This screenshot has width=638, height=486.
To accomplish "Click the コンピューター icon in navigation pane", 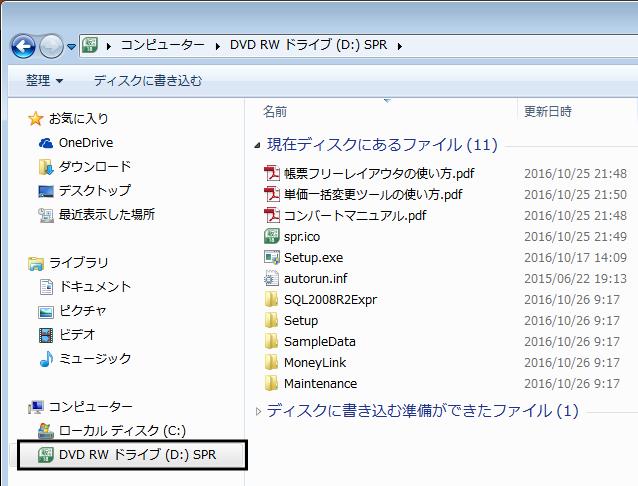I will coord(35,407).
